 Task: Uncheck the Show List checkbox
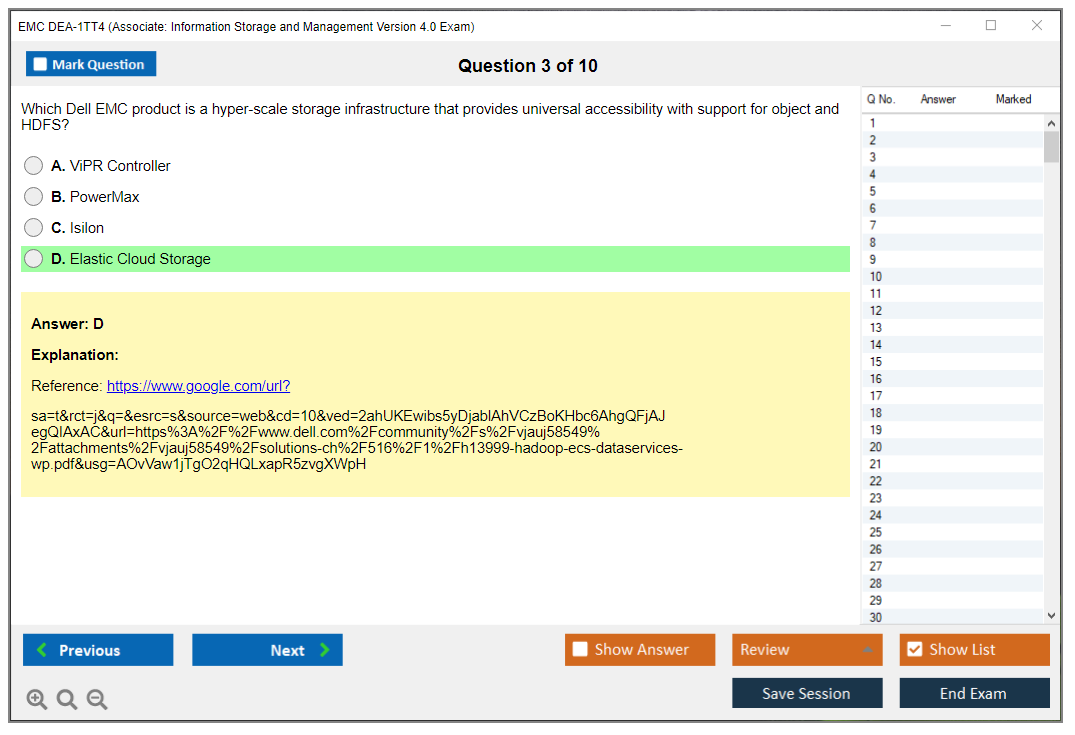click(914, 650)
